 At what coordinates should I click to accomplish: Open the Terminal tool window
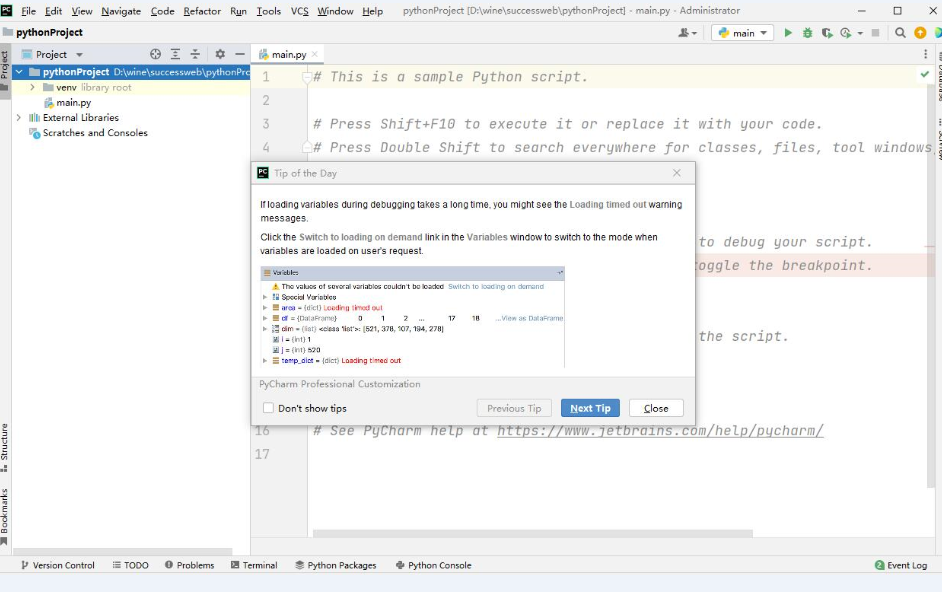[x=254, y=565]
